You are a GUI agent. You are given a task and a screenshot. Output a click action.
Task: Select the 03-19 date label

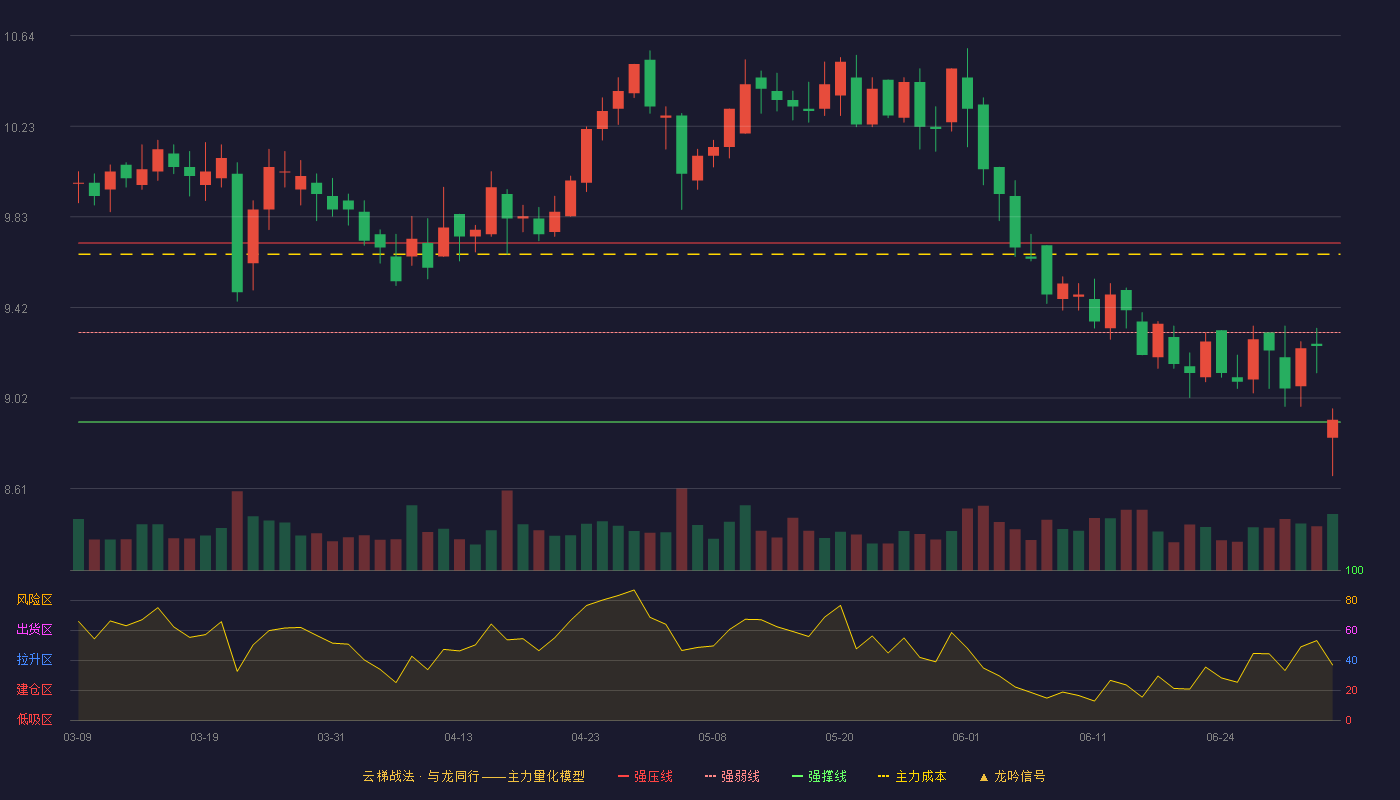[204, 737]
